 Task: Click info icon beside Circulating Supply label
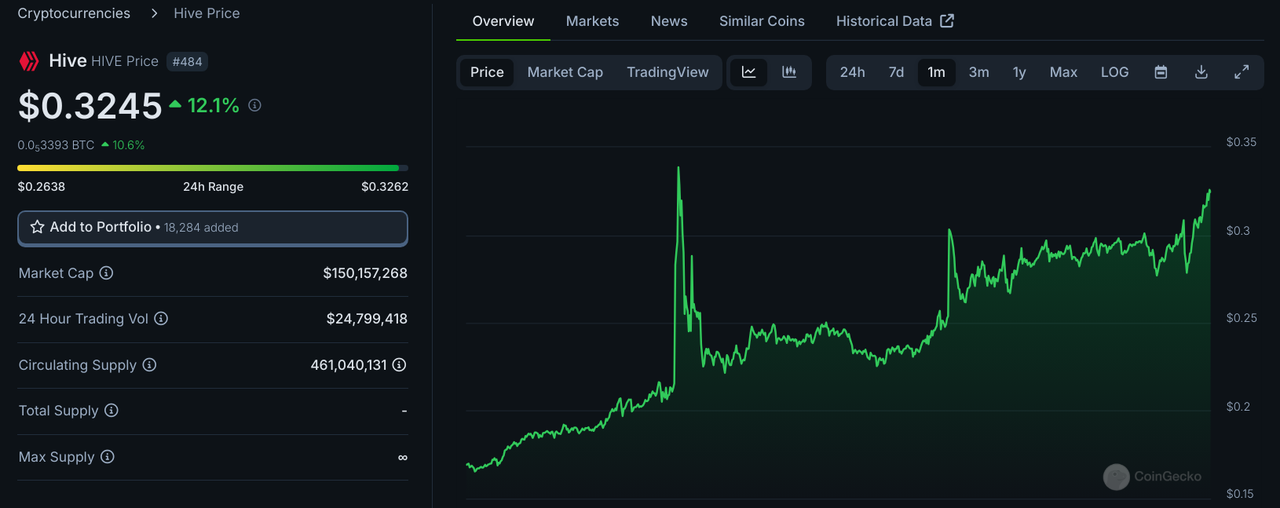[149, 365]
